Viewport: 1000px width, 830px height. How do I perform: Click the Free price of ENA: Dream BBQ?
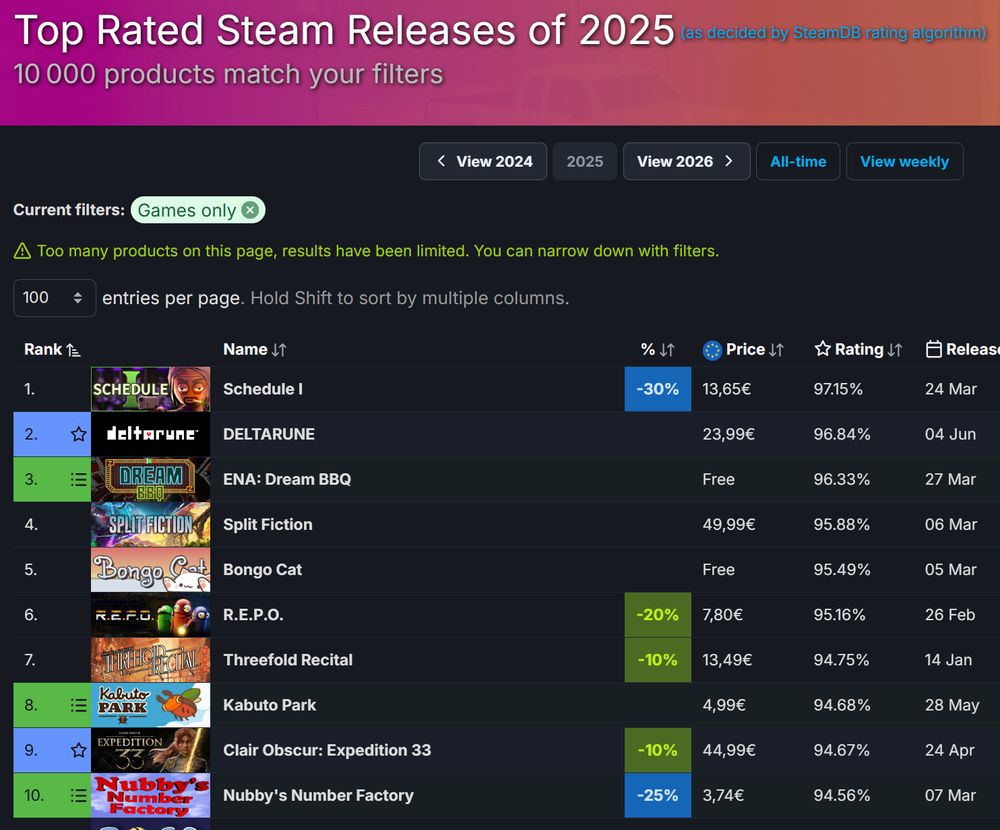(718, 479)
